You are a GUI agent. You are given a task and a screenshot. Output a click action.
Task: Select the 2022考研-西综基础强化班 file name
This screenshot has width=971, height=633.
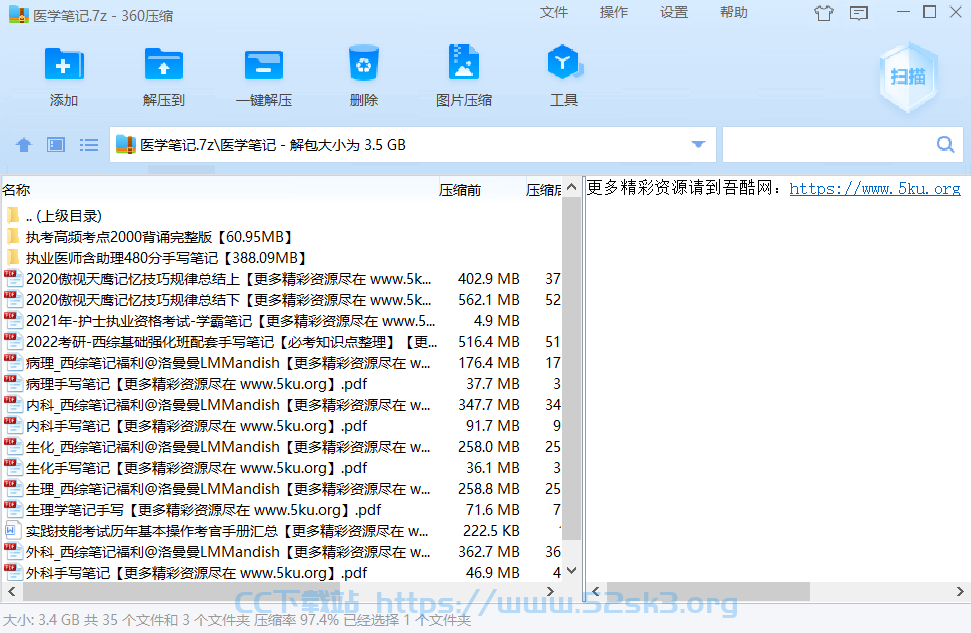pos(232,342)
